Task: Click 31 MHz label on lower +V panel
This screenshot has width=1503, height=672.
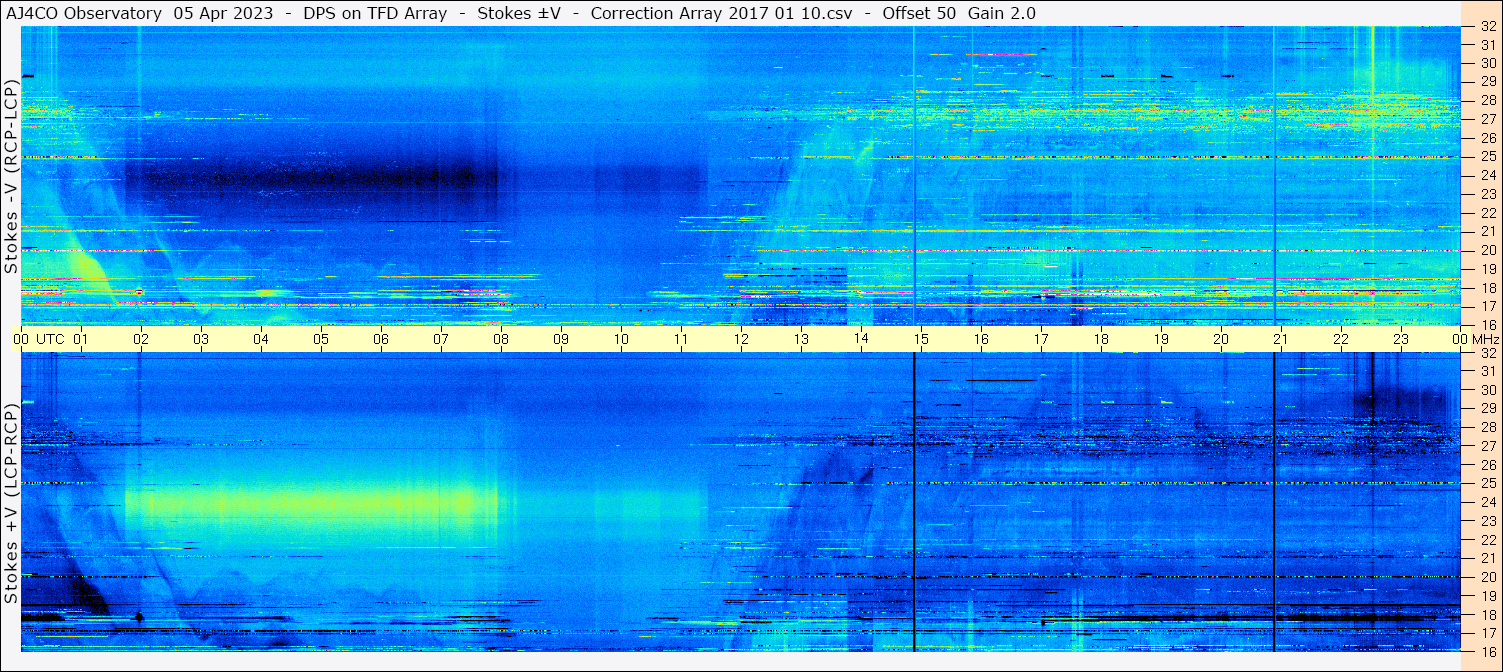Action: pyautogui.click(x=1488, y=371)
